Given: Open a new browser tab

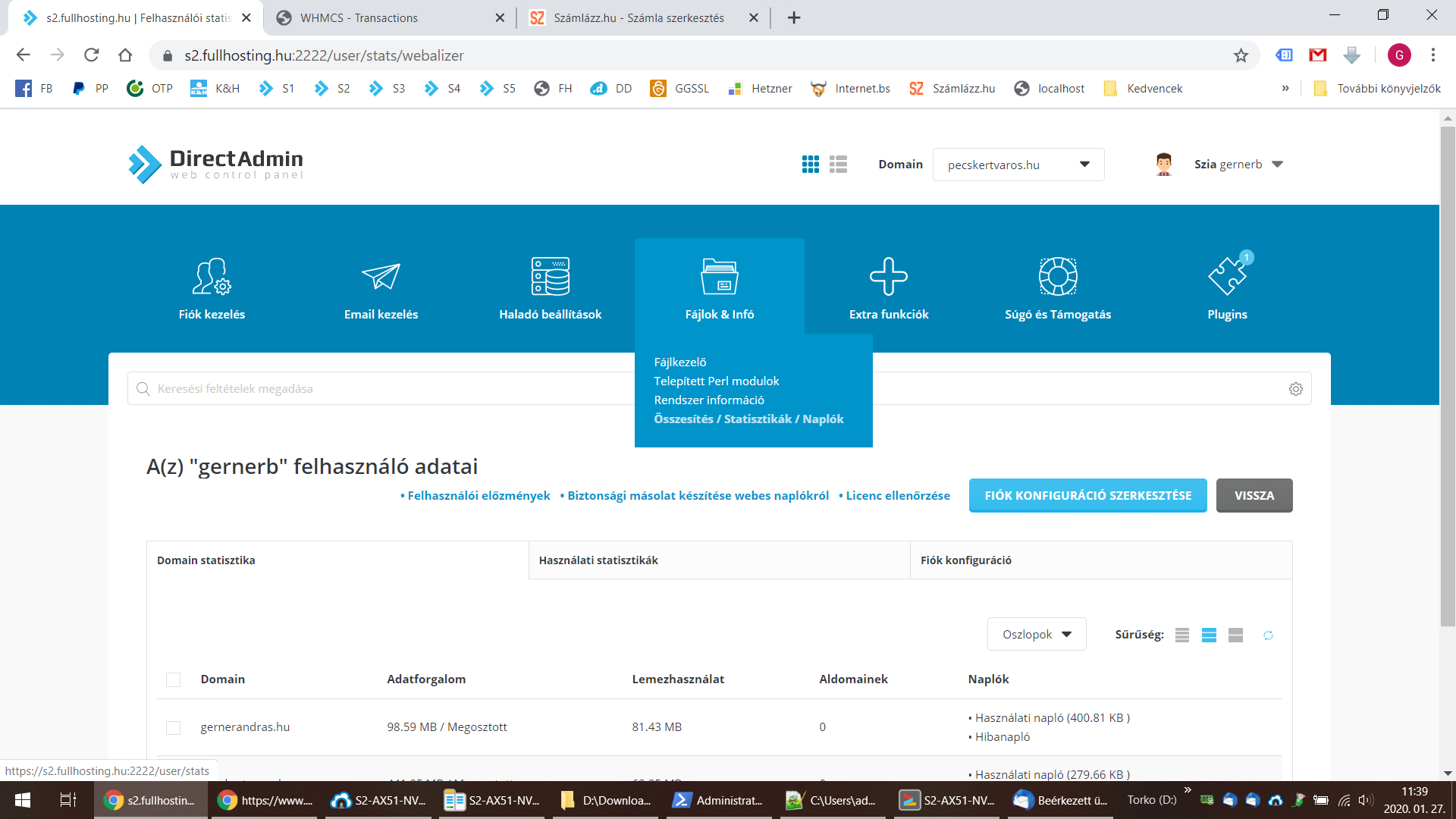Looking at the screenshot, I should tap(794, 17).
